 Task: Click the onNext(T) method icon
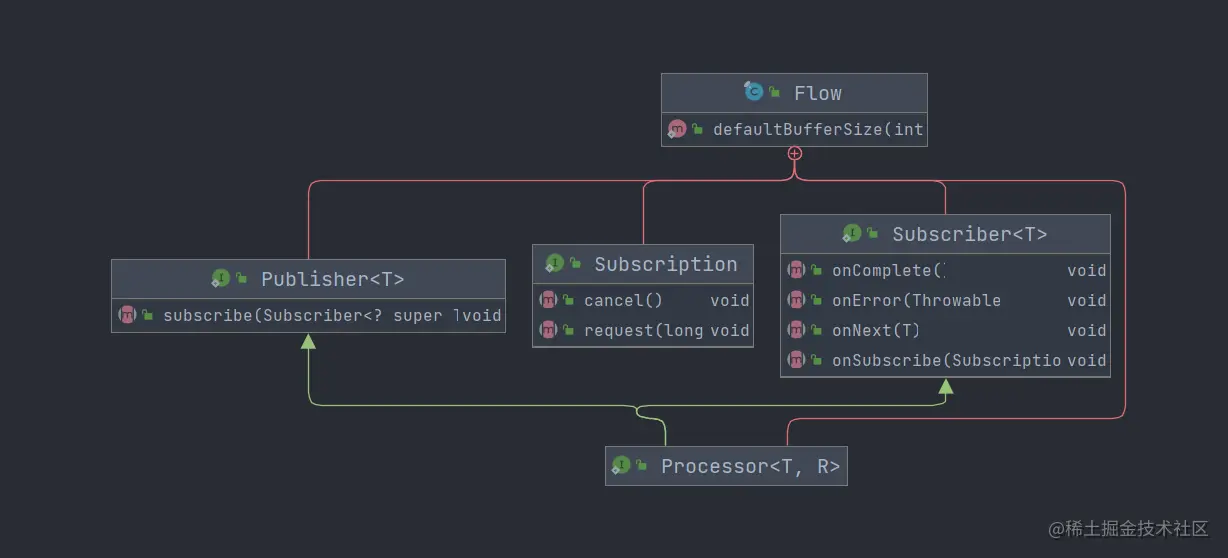[x=796, y=330]
